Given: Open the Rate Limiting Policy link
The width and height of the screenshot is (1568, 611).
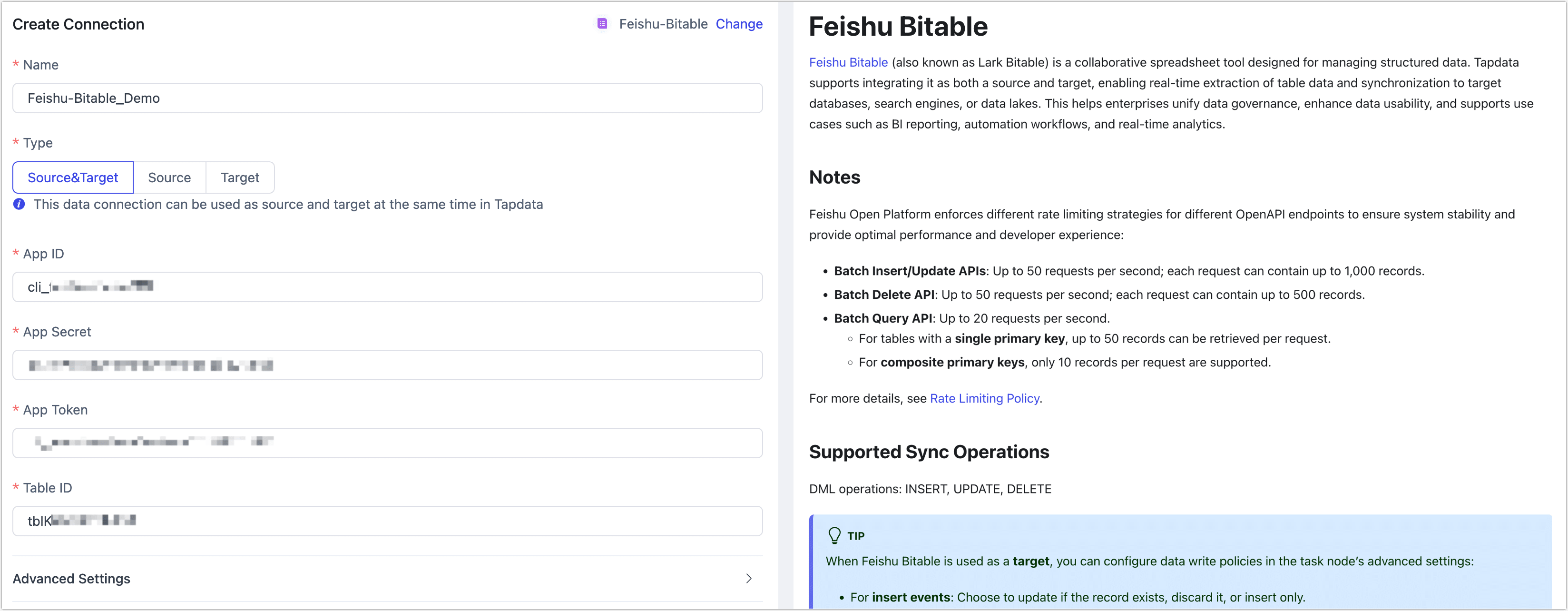Looking at the screenshot, I should click(984, 398).
